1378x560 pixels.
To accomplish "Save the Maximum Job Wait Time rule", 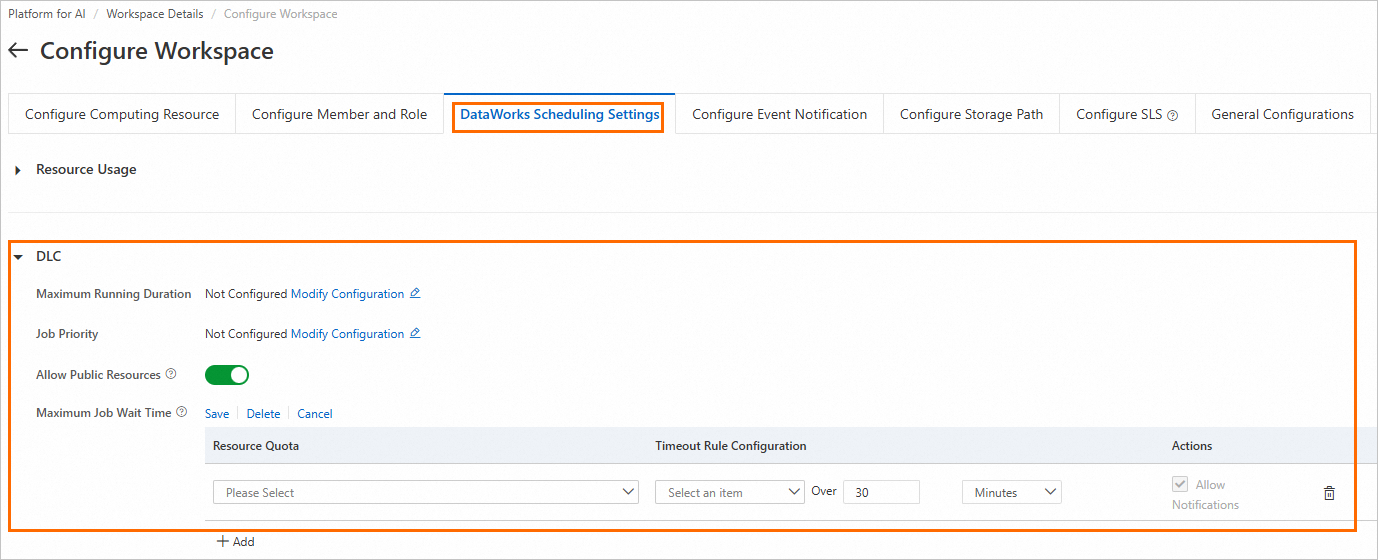I will 217,414.
